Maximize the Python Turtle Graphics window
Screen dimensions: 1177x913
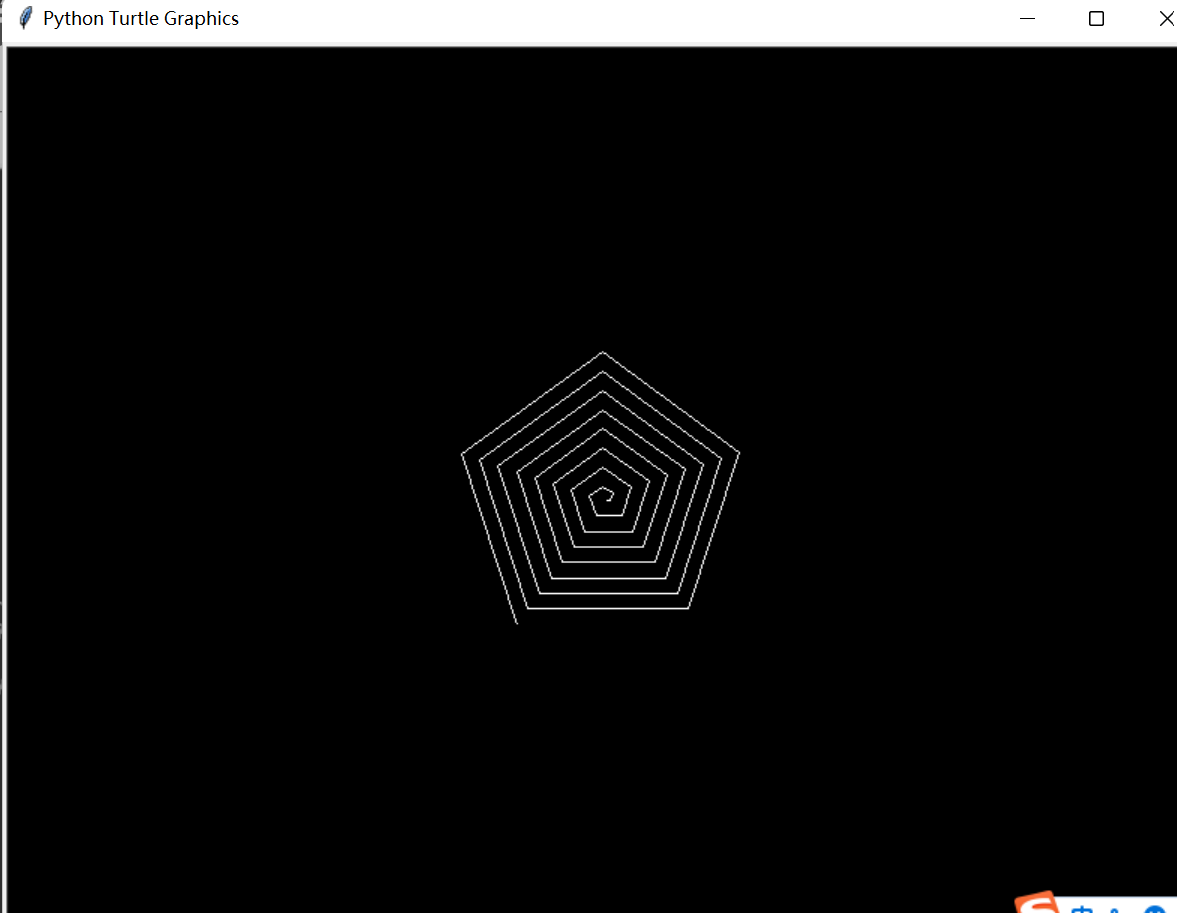pos(1096,19)
